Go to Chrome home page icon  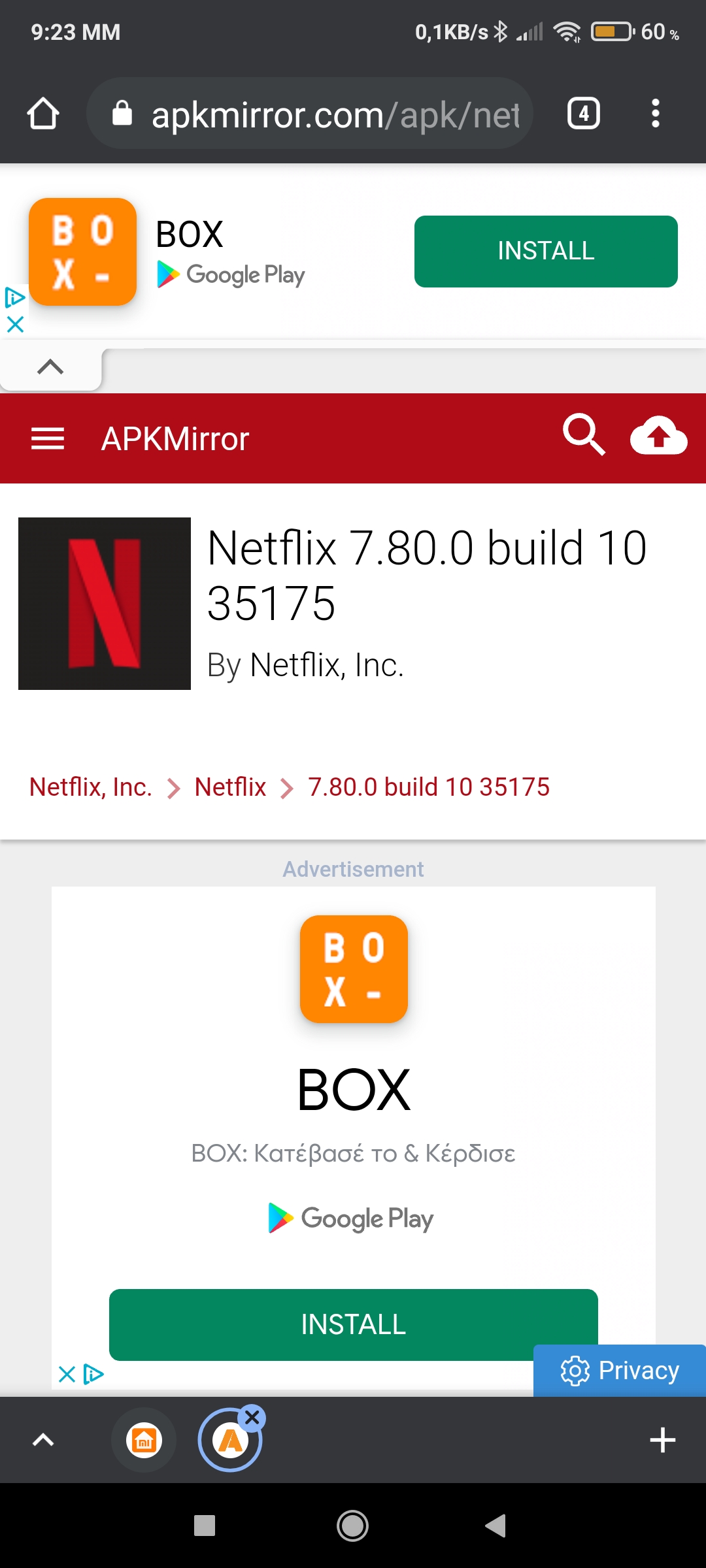[43, 114]
